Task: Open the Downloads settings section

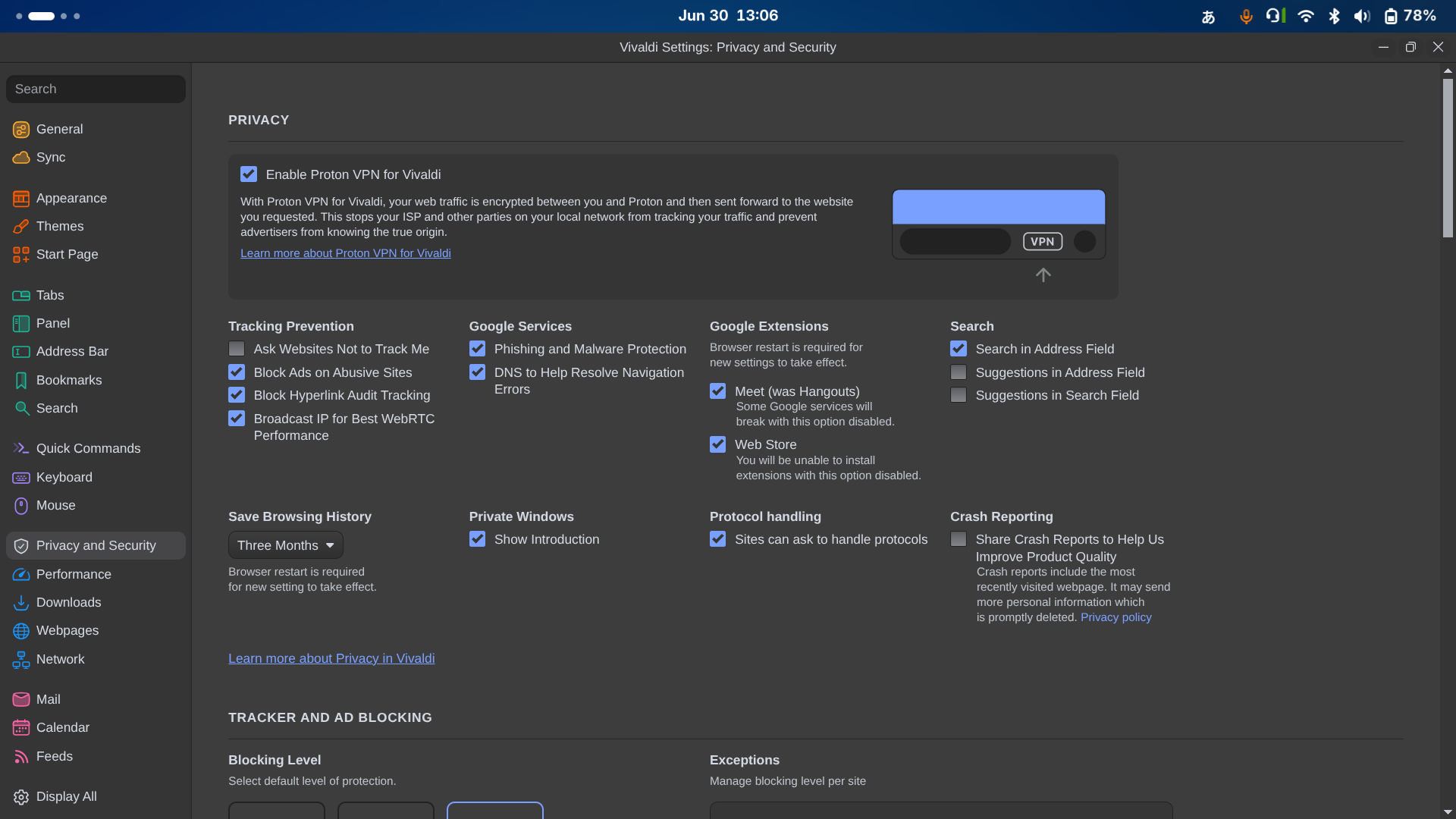Action: (96, 603)
